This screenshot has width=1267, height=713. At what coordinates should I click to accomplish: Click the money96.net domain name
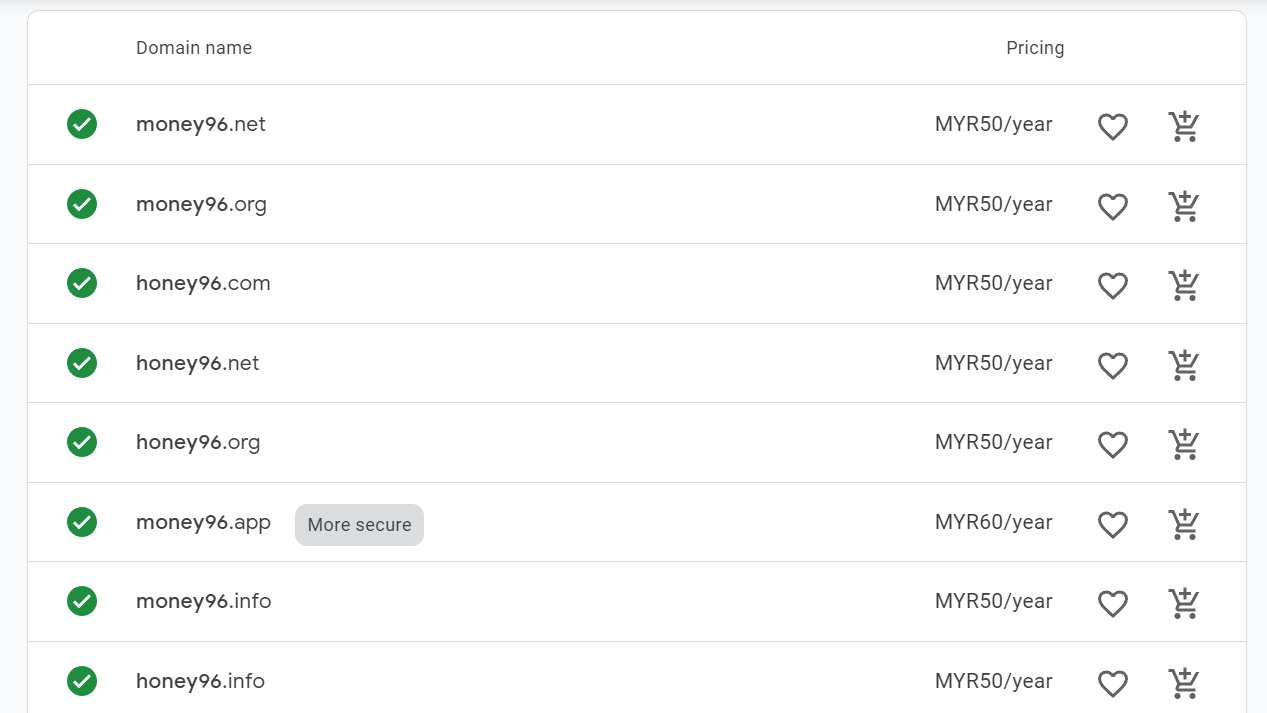(x=201, y=125)
